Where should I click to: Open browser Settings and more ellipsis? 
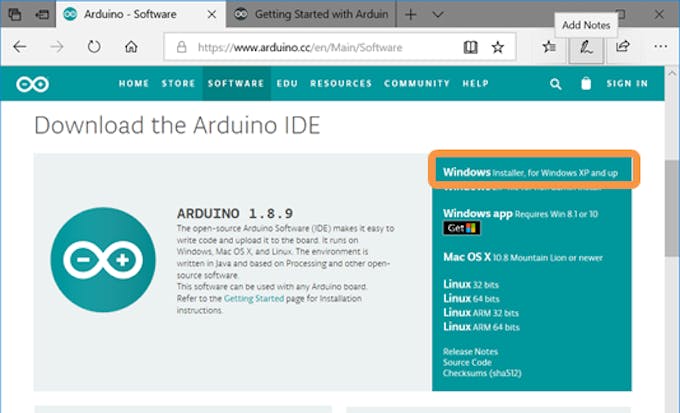pos(660,46)
